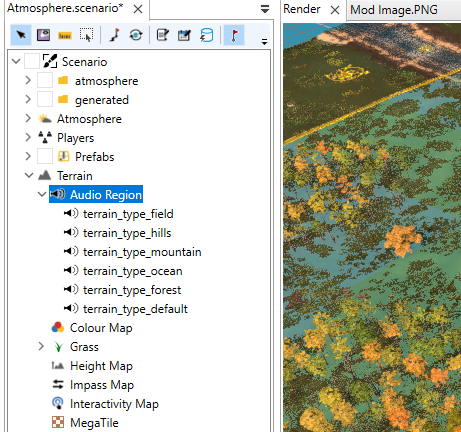
Task: Click the Atmosphere weather cloud icon
Action: click(45, 119)
